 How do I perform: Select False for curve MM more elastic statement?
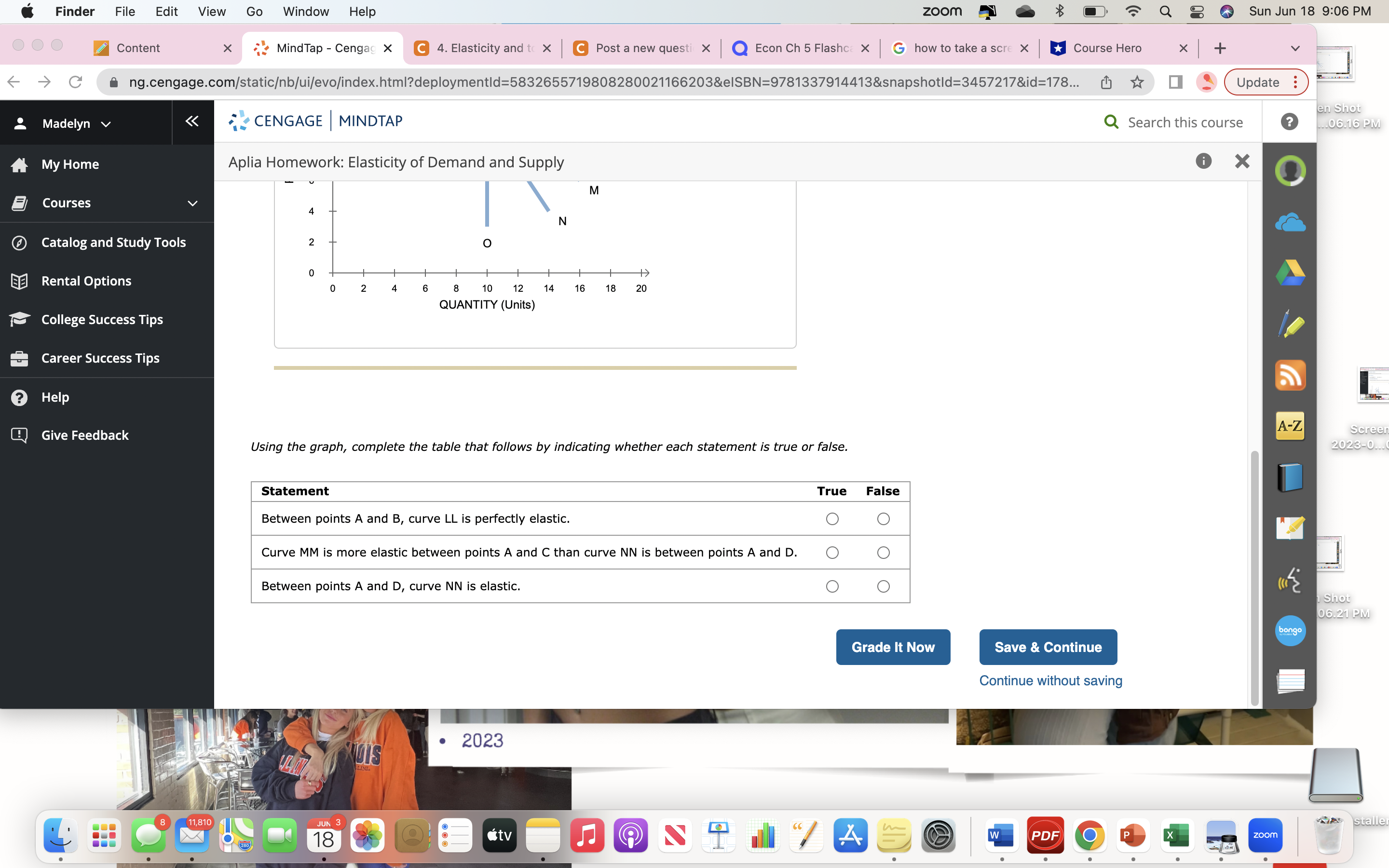pos(883,552)
